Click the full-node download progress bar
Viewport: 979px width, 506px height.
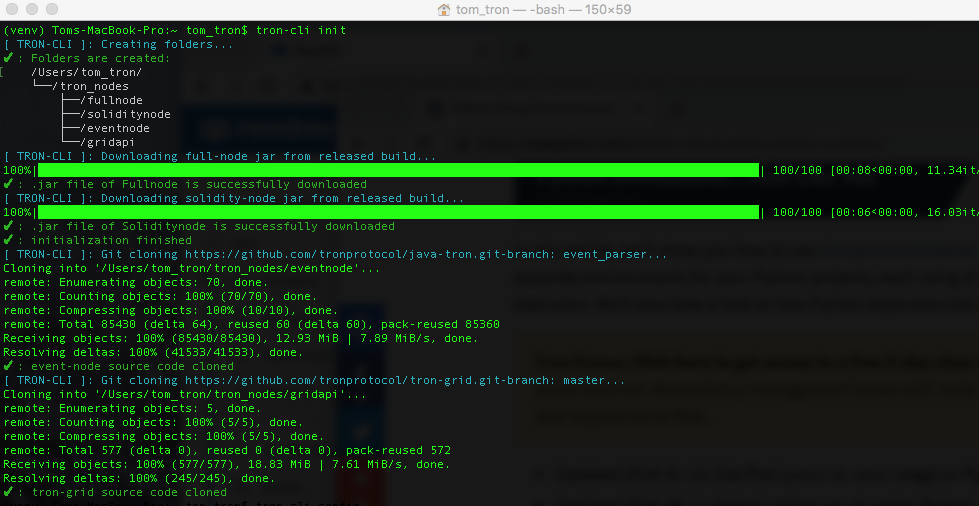pos(398,170)
